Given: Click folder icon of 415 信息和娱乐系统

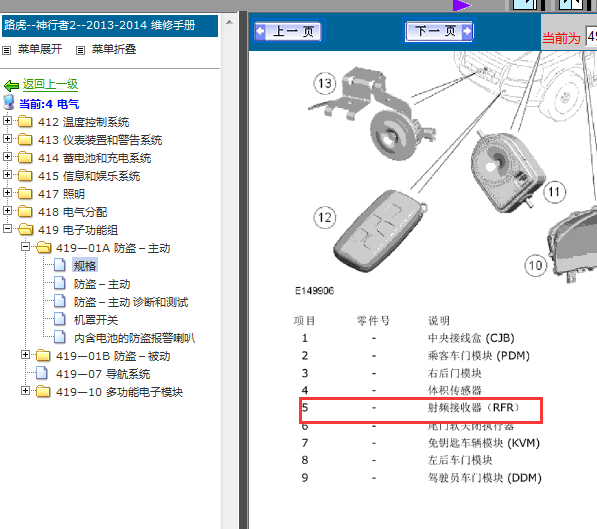Looking at the screenshot, I should (25, 175).
